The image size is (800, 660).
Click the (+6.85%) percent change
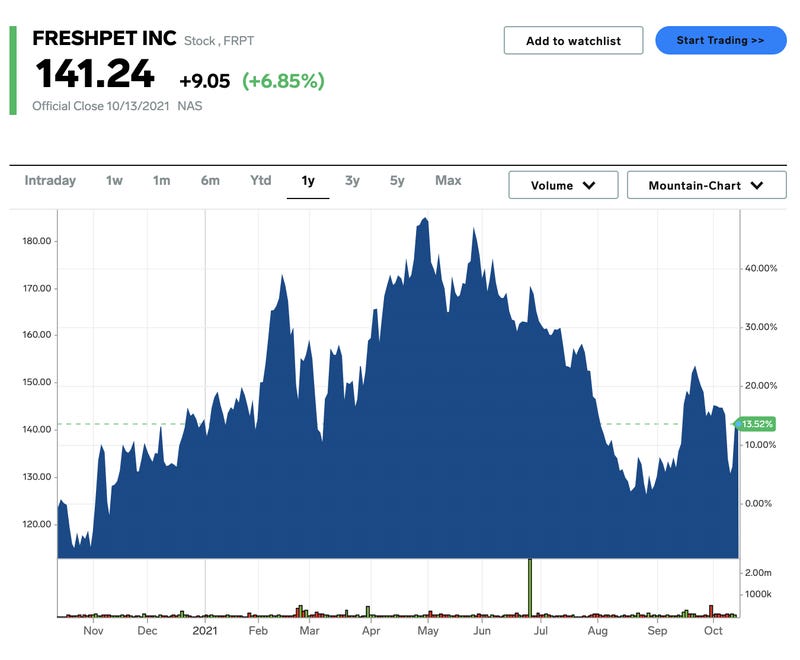[x=283, y=81]
